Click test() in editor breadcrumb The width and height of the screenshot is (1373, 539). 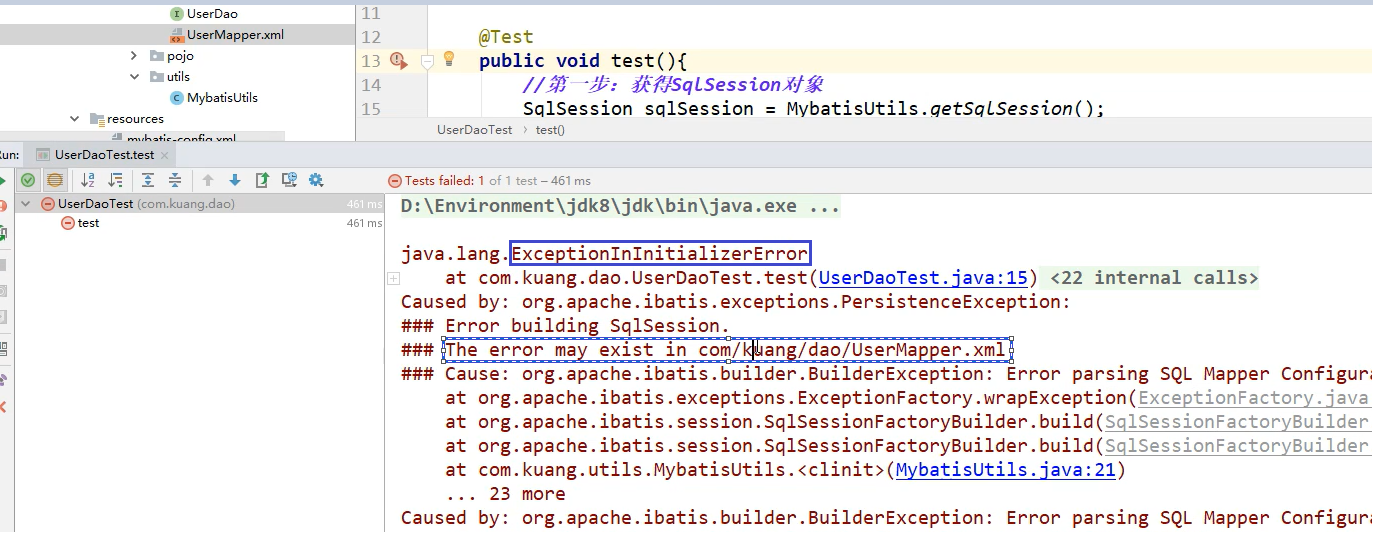coord(550,130)
